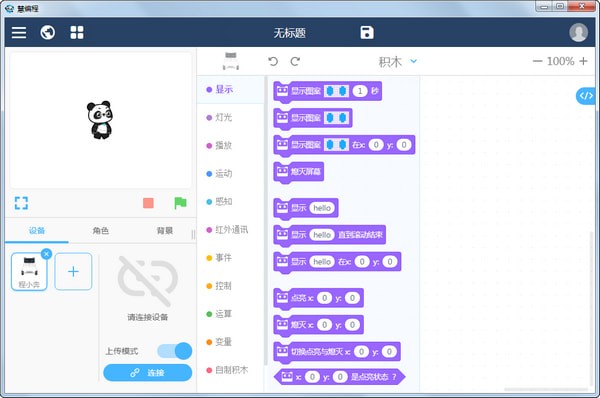Save project with floppy disk icon
Screen dimensions: 600x398
(367, 33)
